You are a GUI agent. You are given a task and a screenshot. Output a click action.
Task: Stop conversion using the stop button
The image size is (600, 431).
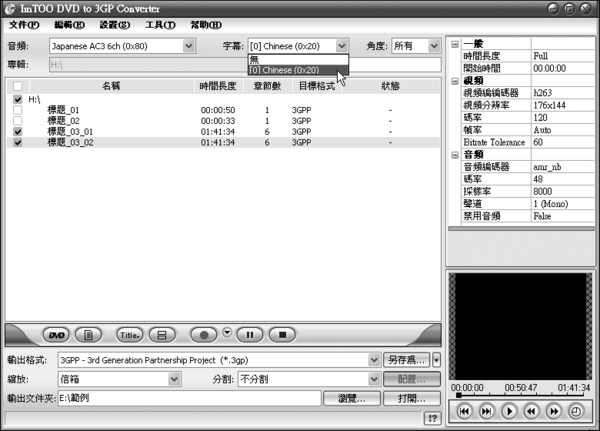(282, 335)
